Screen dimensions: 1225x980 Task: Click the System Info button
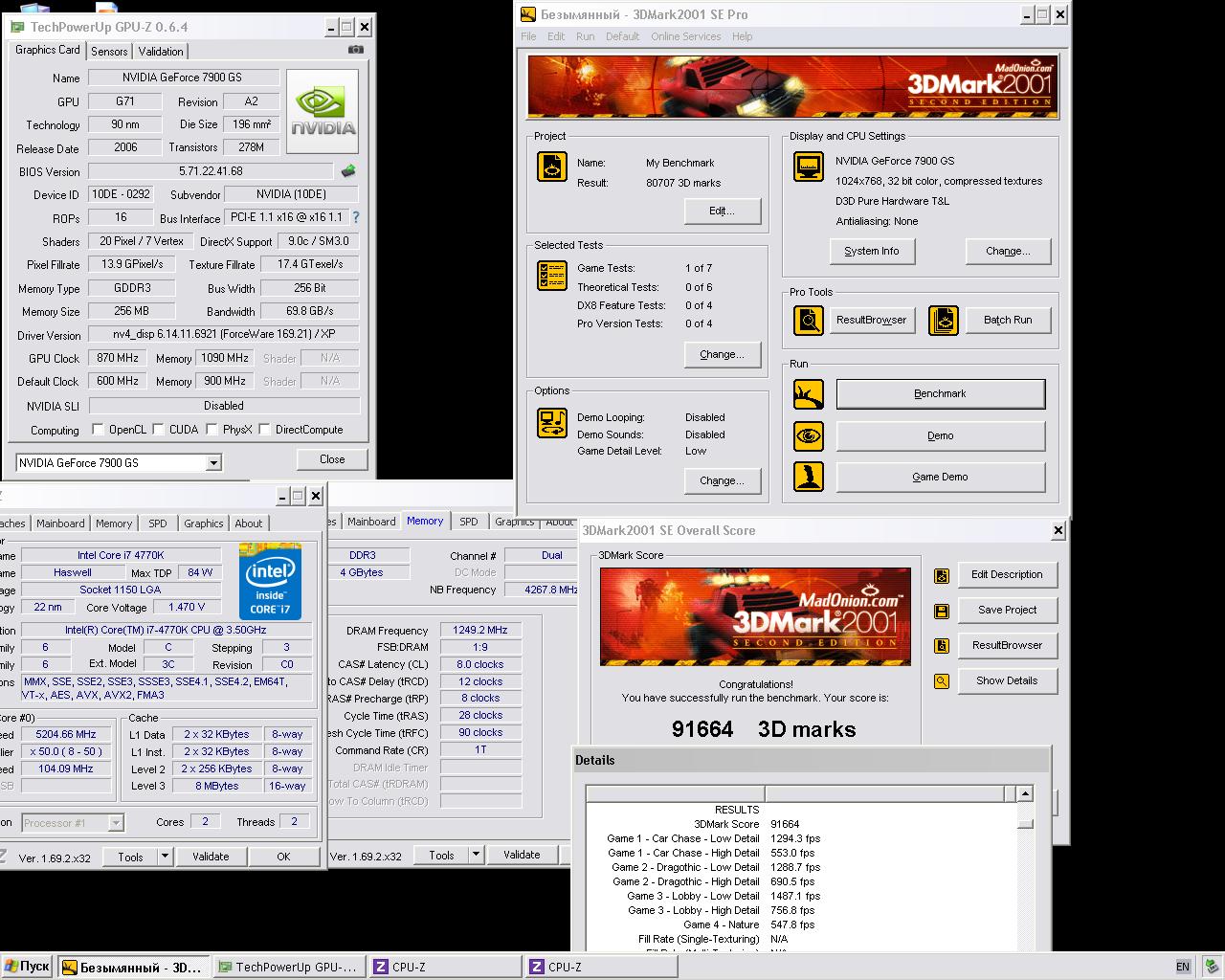(872, 251)
